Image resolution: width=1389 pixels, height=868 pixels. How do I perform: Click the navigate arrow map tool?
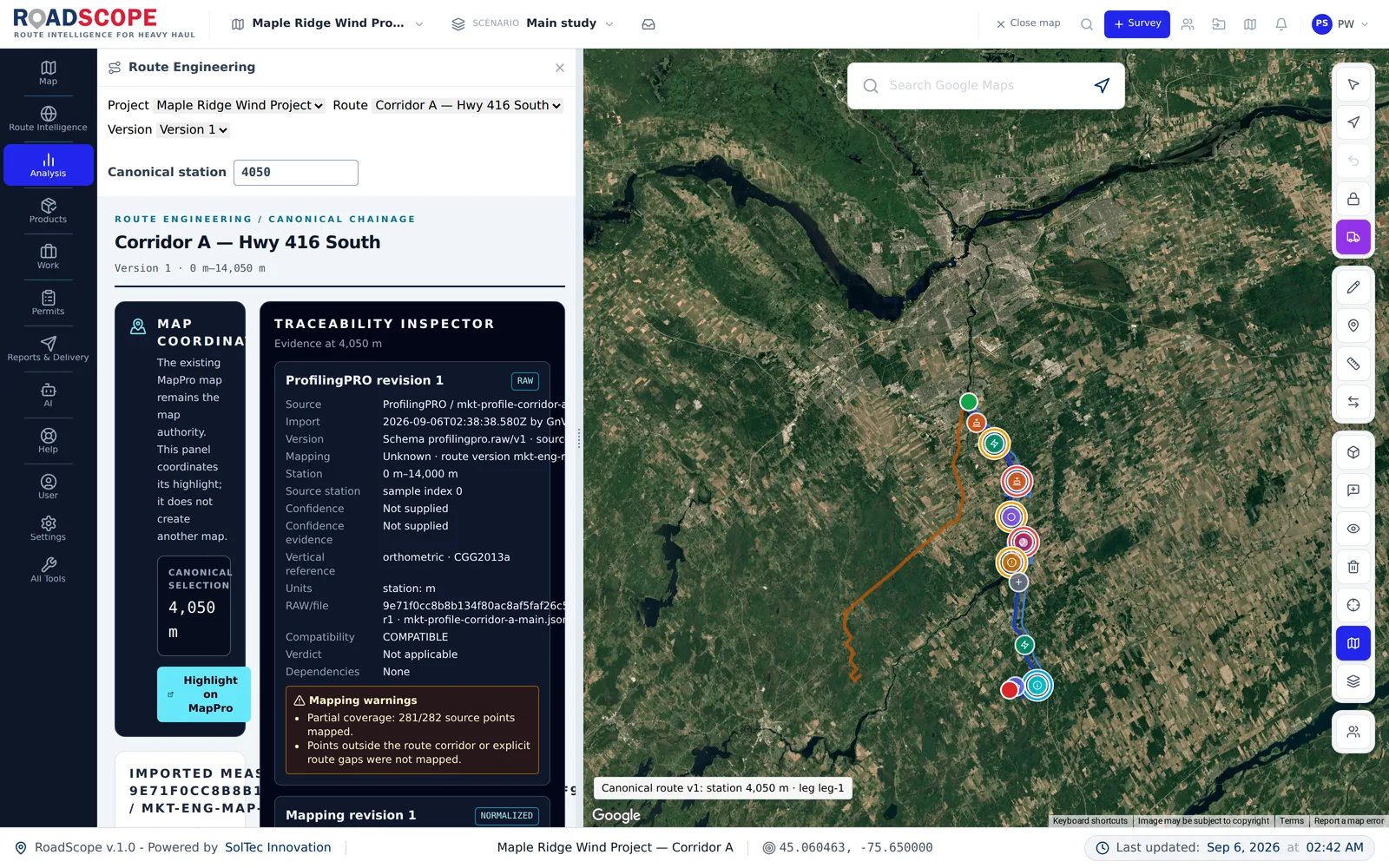(x=1353, y=122)
